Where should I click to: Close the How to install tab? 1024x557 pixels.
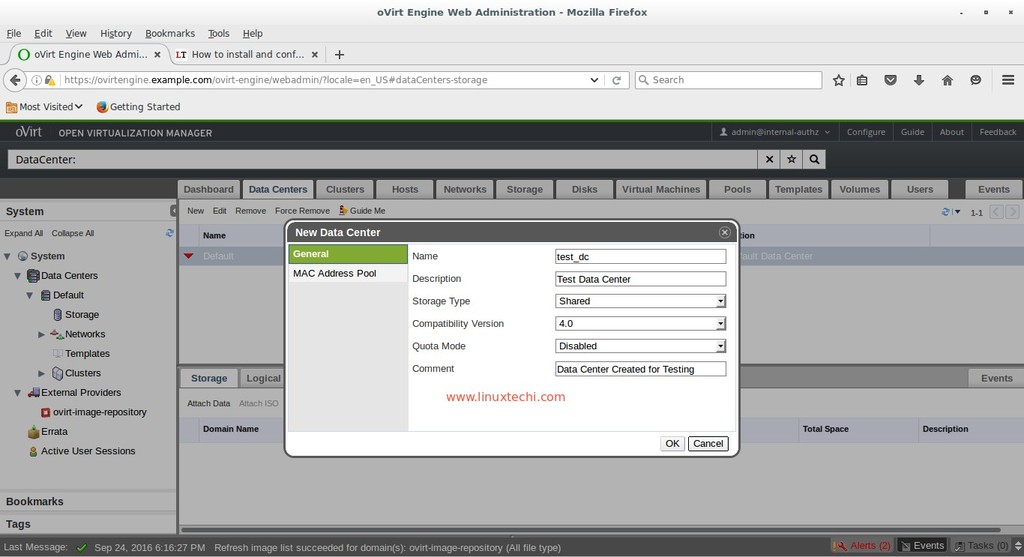tap(315, 55)
